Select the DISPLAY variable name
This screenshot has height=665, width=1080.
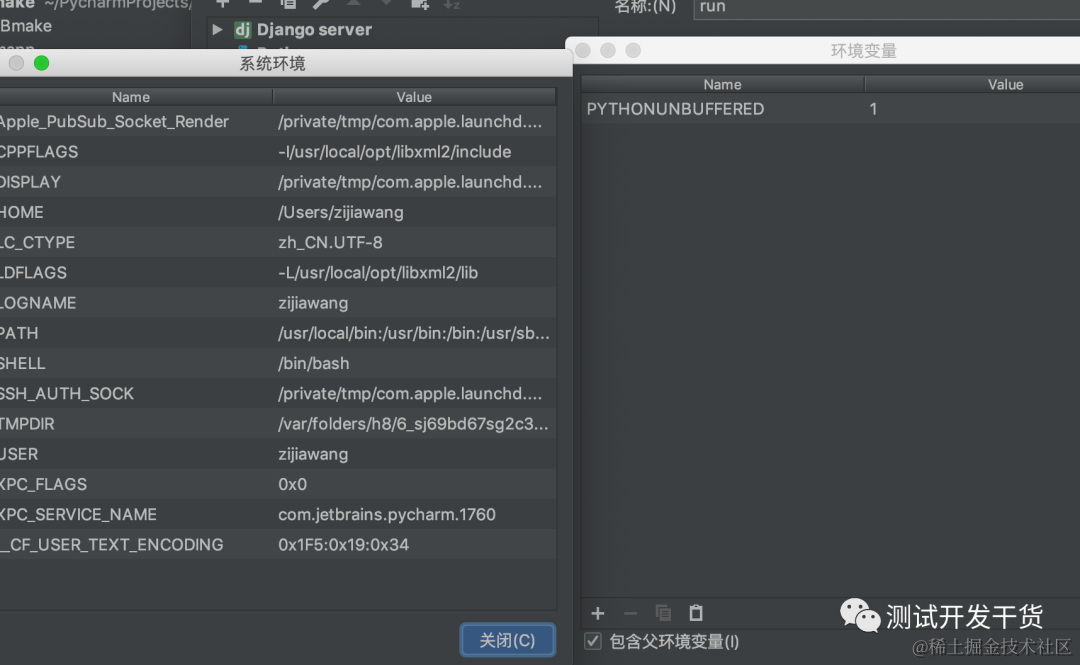[x=30, y=182]
